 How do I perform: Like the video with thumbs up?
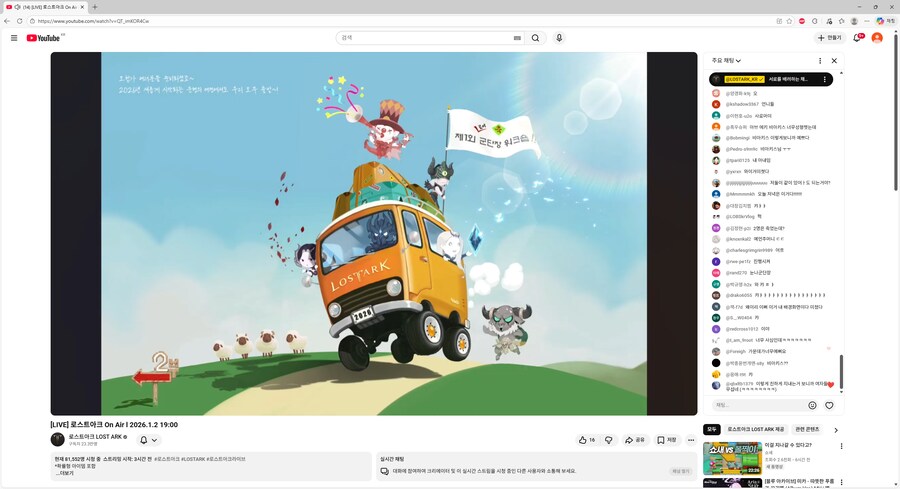[586, 440]
